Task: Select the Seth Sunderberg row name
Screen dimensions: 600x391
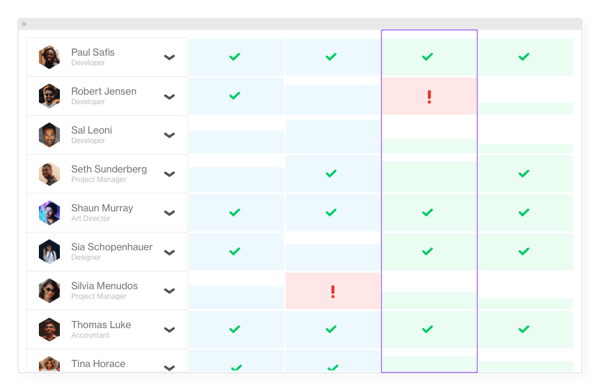Action: (109, 169)
